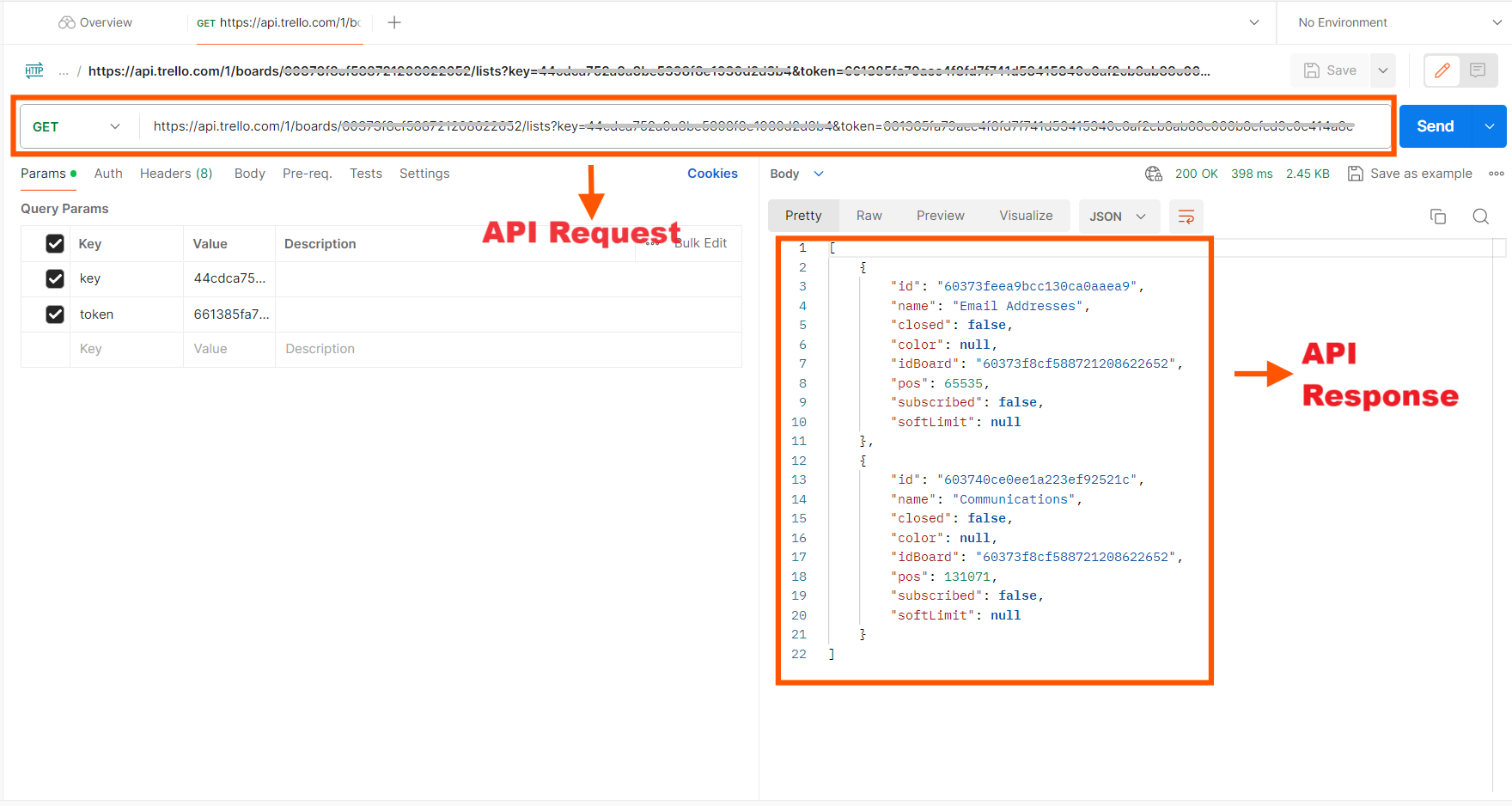
Task: Click the beautify response icon next to JSON
Action: point(1186,217)
